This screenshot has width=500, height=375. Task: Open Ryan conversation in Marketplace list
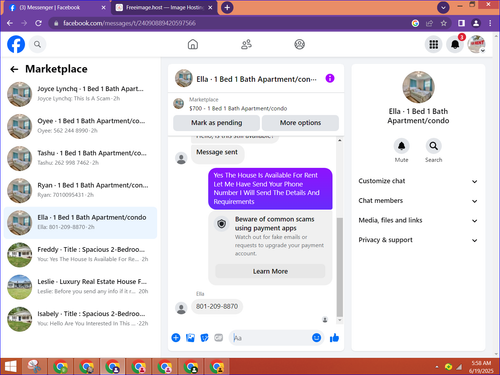click(80, 190)
